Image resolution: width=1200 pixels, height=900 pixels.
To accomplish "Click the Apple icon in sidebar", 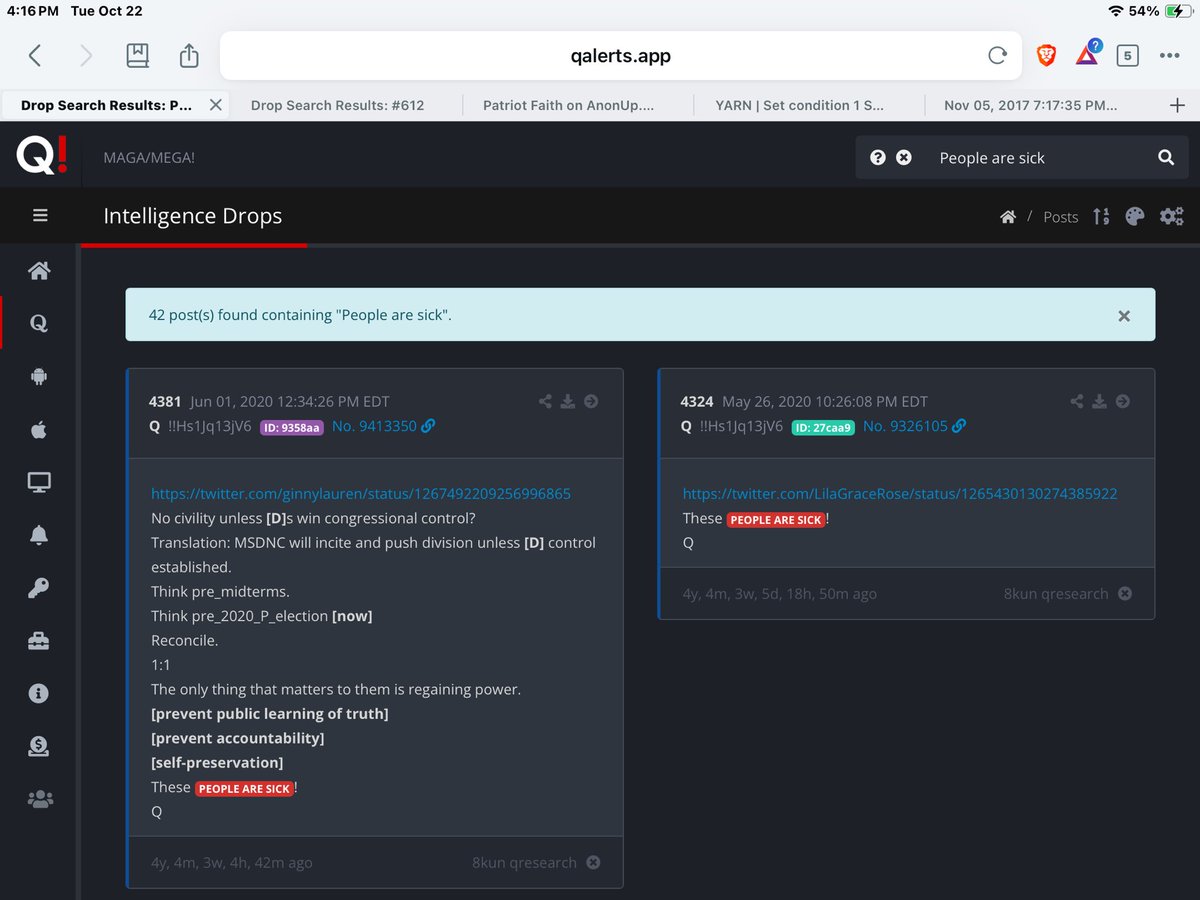I will tap(39, 430).
